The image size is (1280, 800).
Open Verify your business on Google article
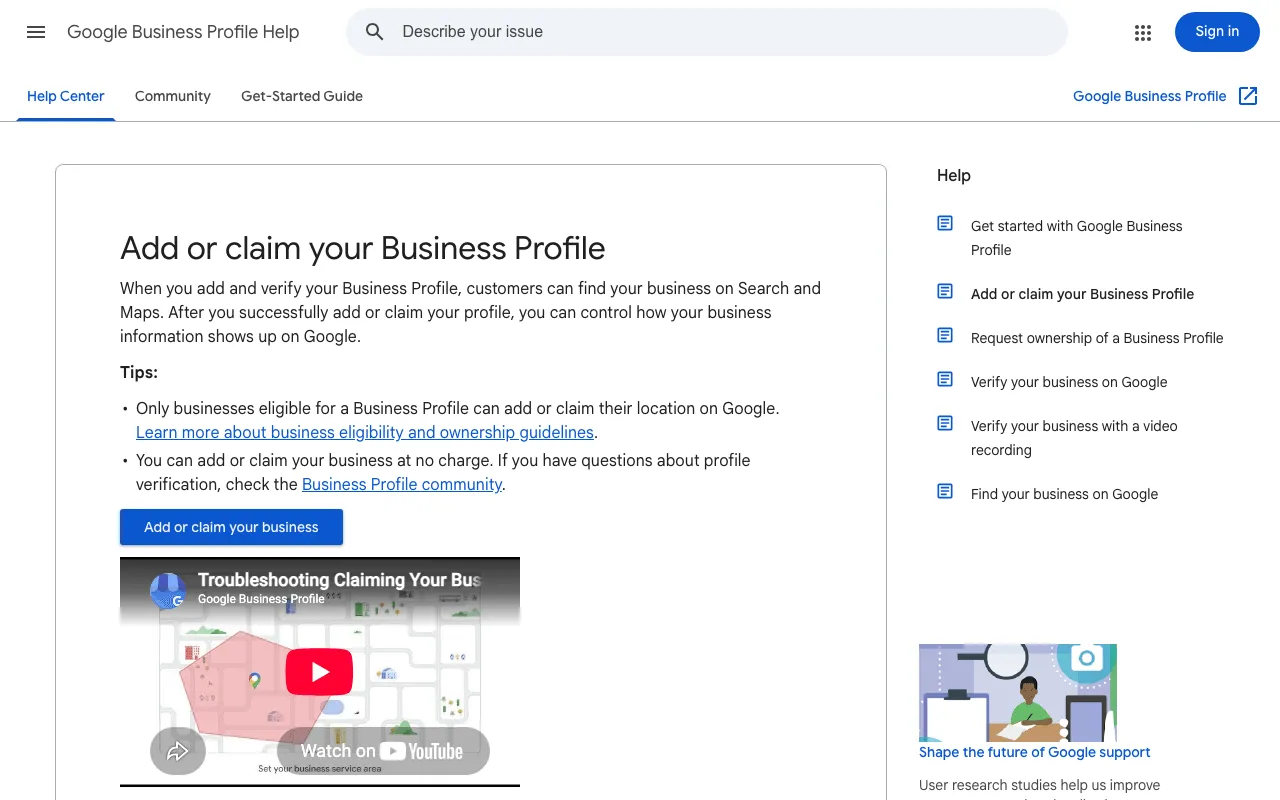[x=1069, y=382]
